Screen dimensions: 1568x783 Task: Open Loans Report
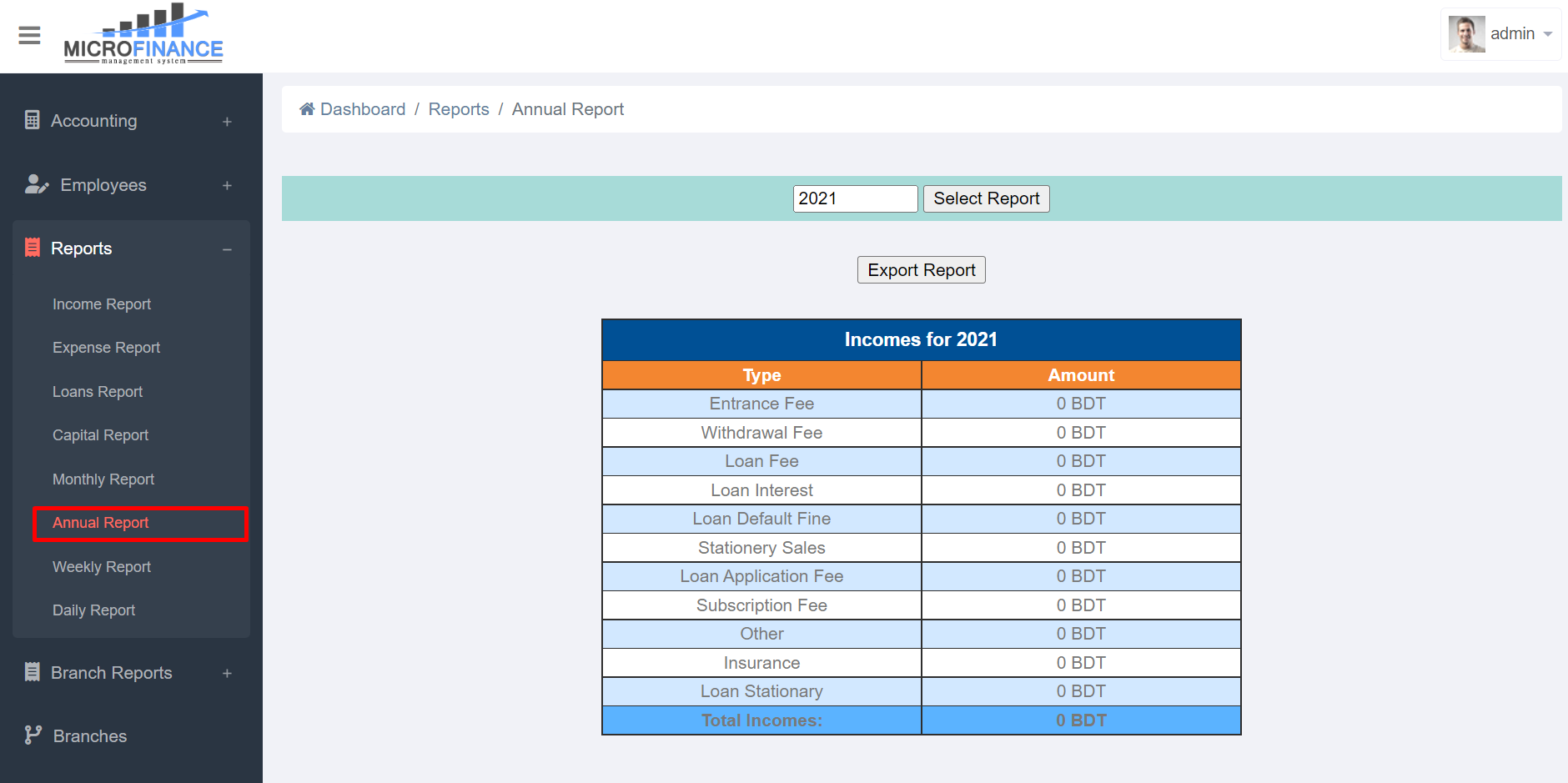coord(98,392)
